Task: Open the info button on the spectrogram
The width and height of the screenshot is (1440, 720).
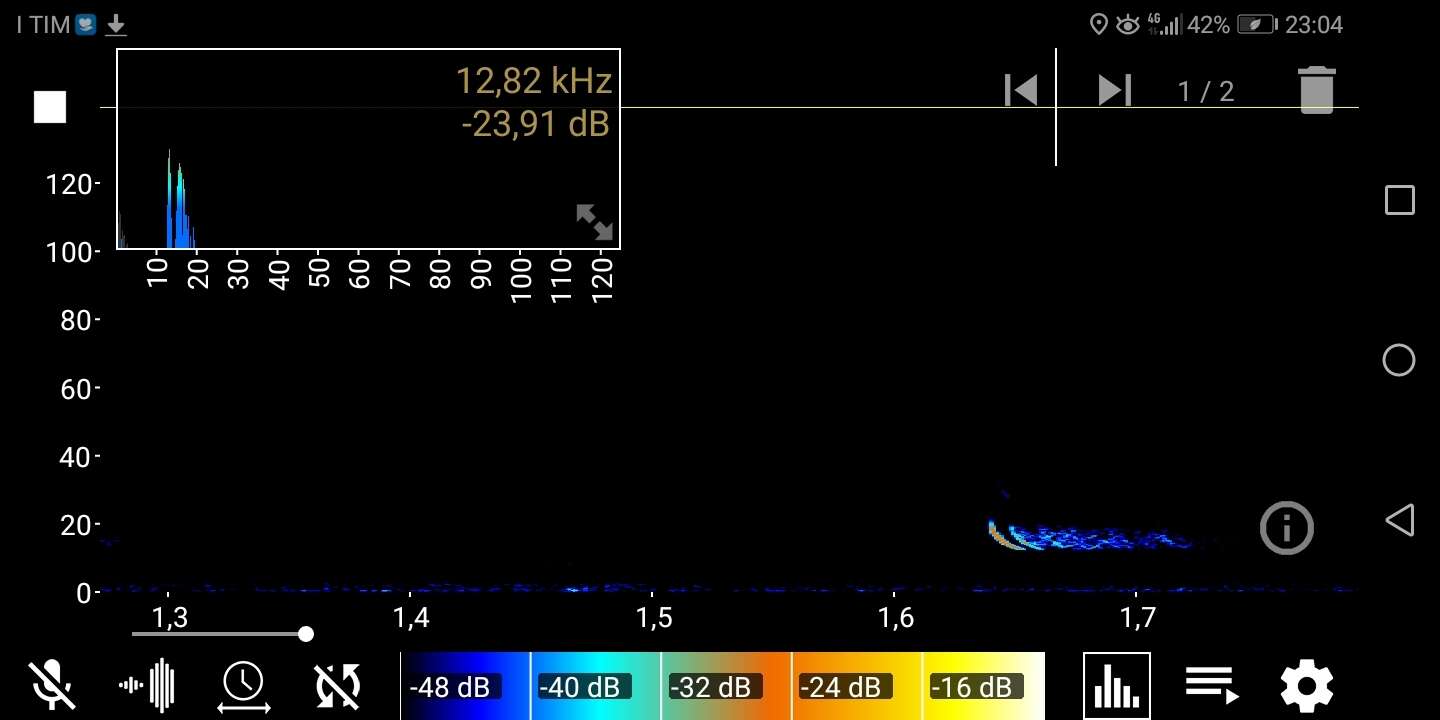Action: coord(1286,527)
